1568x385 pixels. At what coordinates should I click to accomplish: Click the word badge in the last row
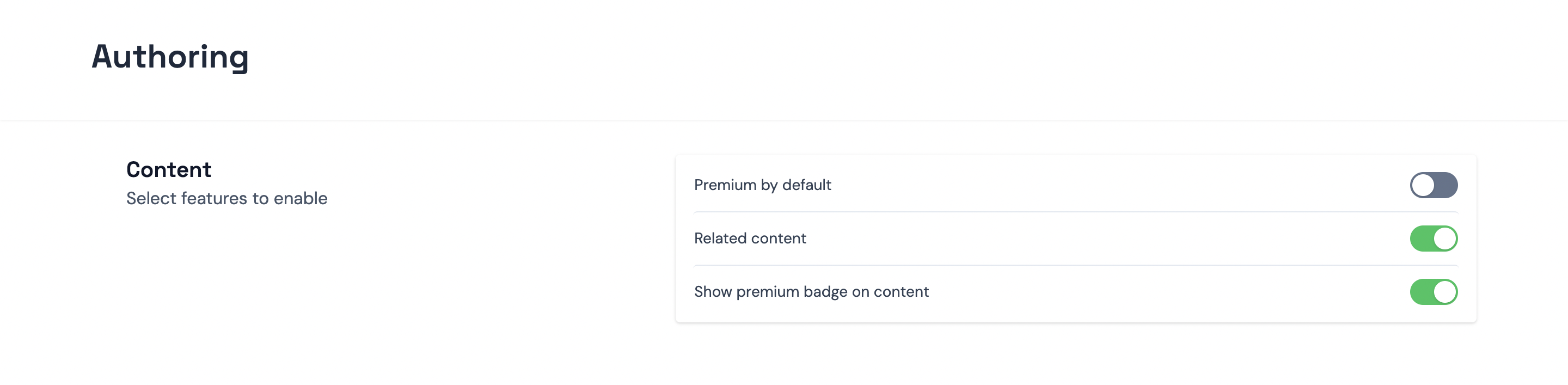tap(825, 292)
